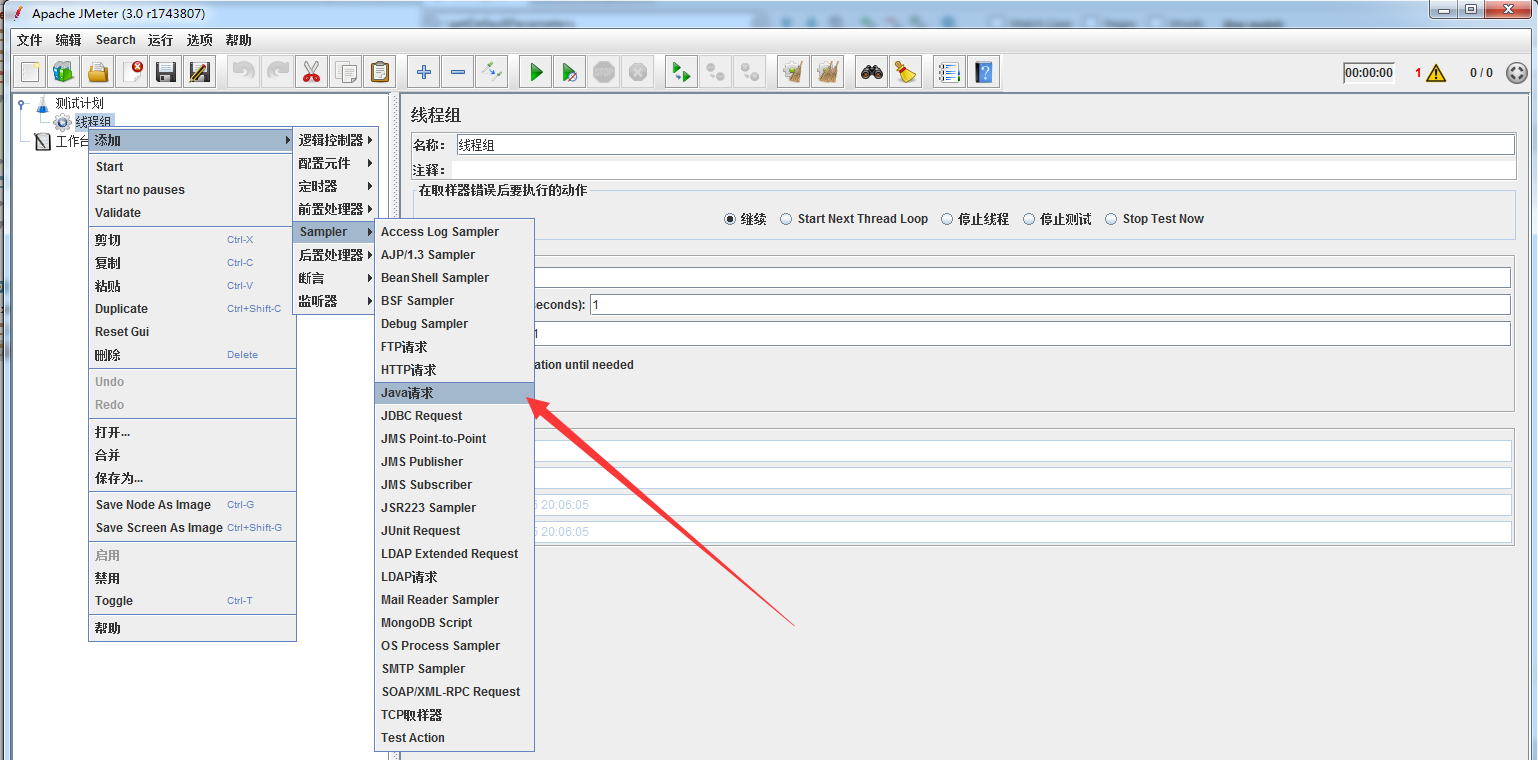This screenshot has height=760, width=1538.
Task: Select the 停止线程 radio button
Action: (947, 219)
